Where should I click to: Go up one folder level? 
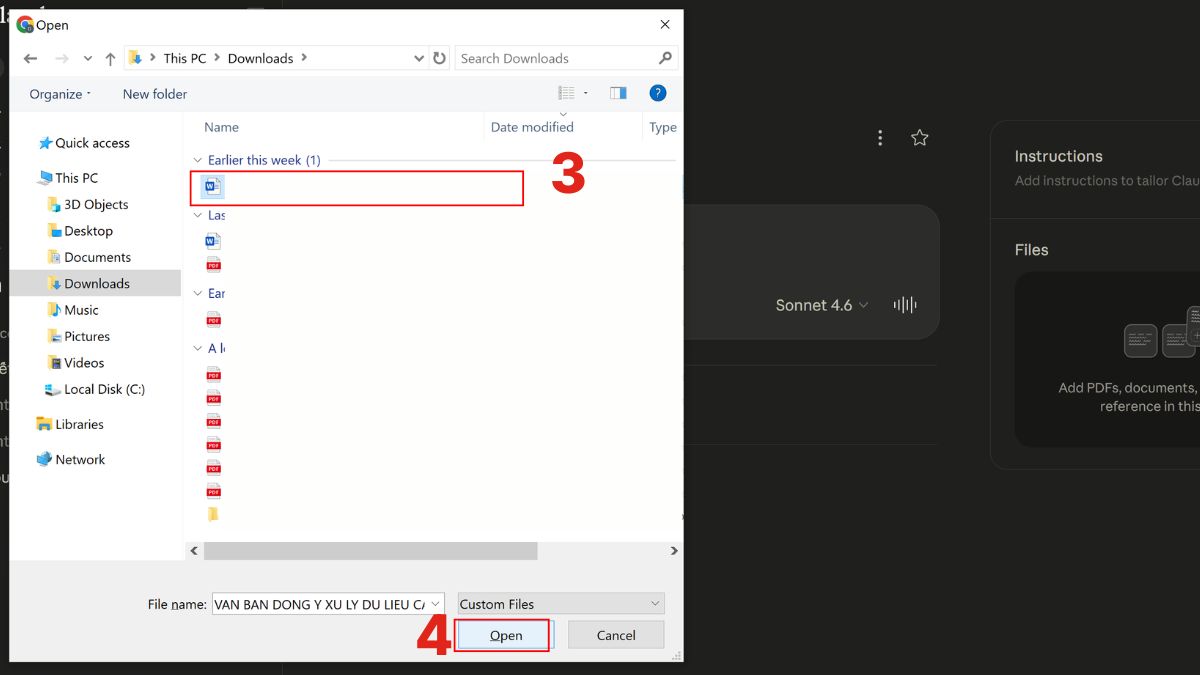point(110,59)
